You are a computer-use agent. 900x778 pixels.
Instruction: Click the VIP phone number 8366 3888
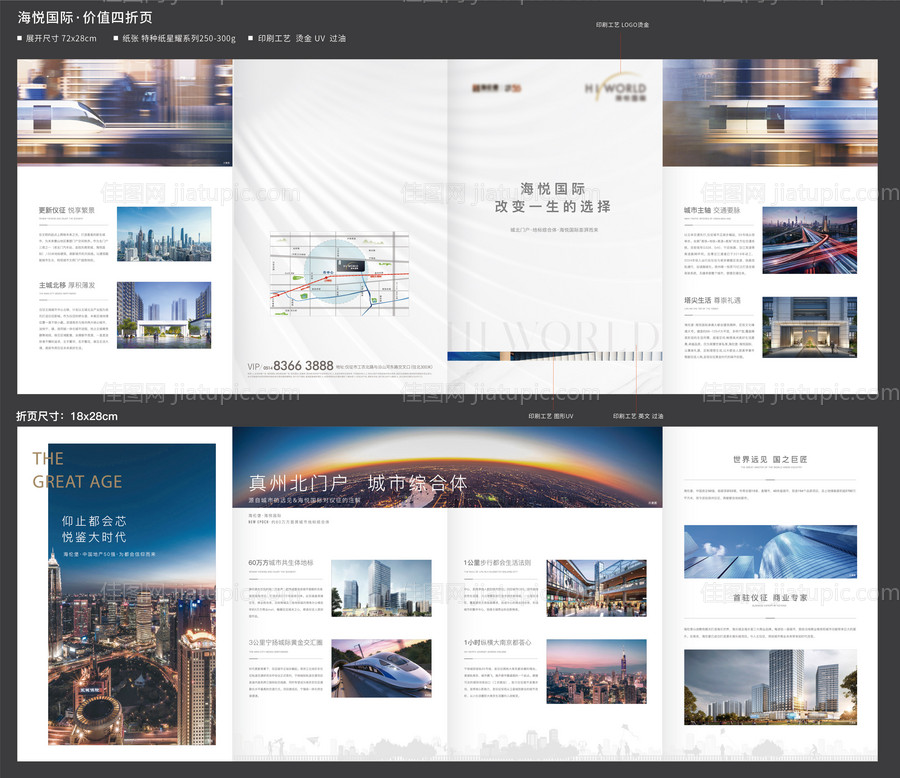(304, 366)
